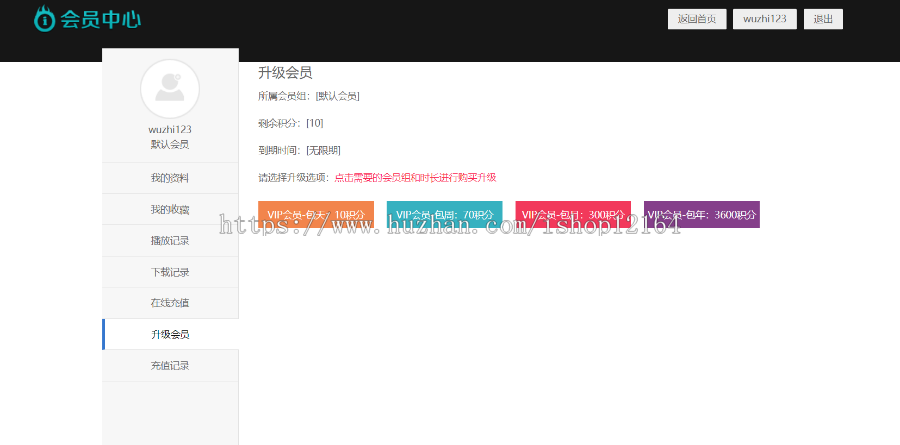Image resolution: width=900 pixels, height=445 pixels.
Task: Click the wuzhi123 username under the avatar
Action: tap(170, 129)
